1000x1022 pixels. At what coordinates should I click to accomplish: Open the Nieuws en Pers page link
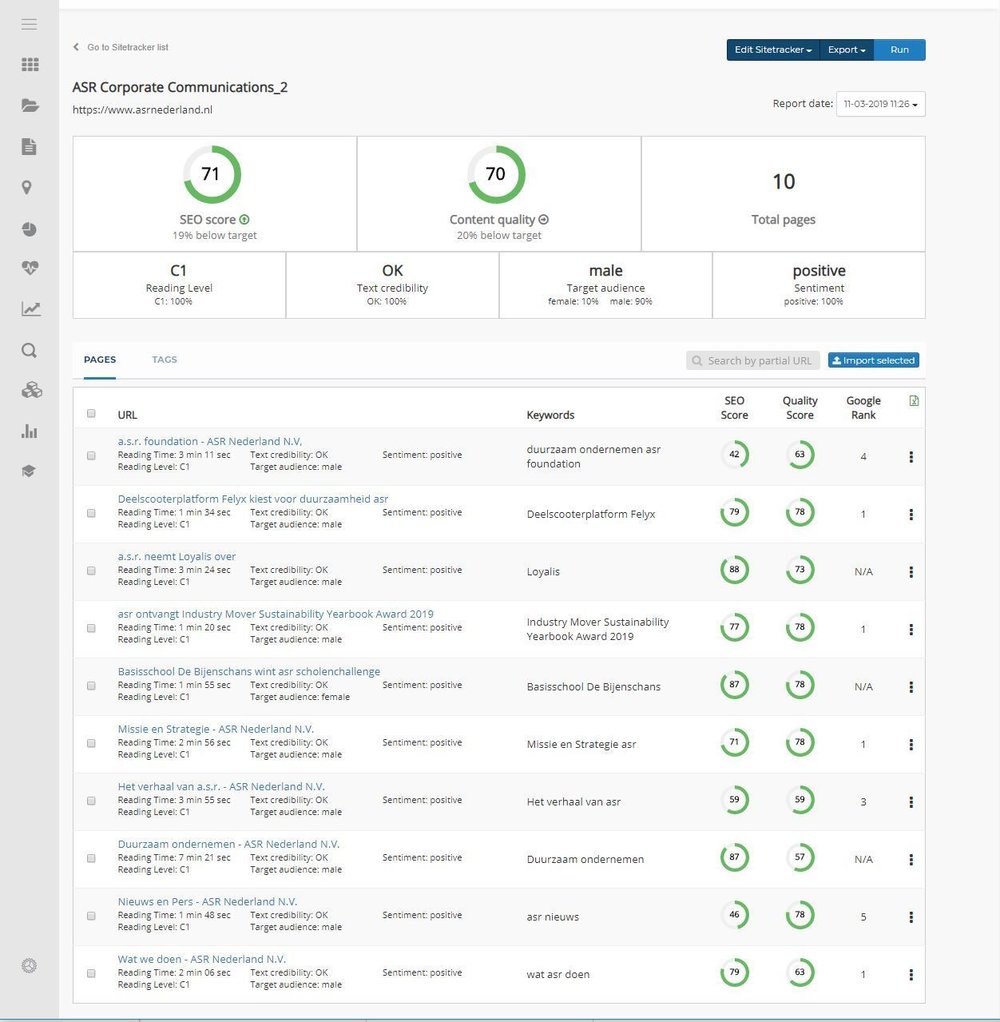pos(207,901)
